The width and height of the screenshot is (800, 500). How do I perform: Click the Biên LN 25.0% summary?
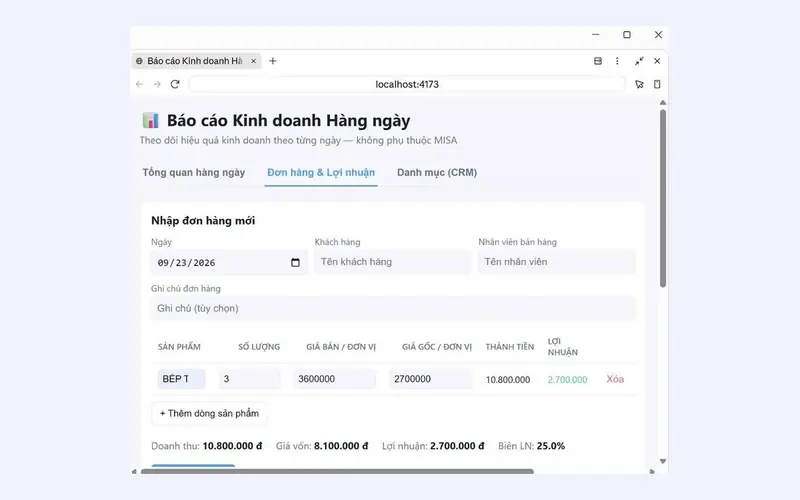coord(532,446)
